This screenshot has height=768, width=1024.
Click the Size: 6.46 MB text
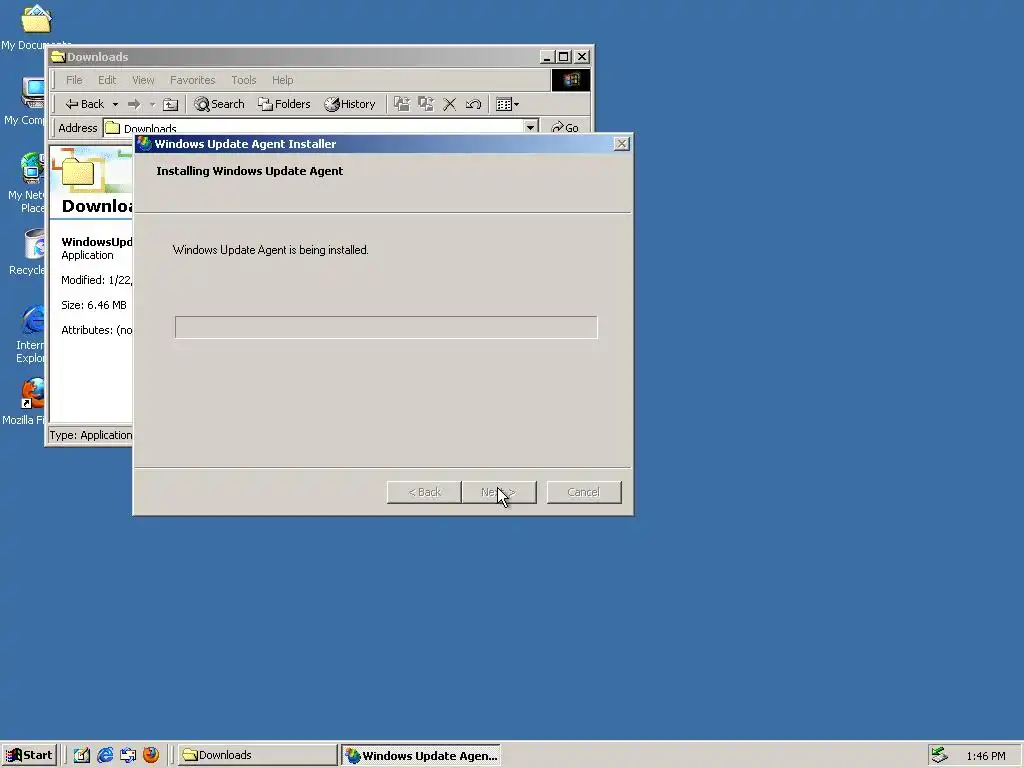click(x=94, y=305)
